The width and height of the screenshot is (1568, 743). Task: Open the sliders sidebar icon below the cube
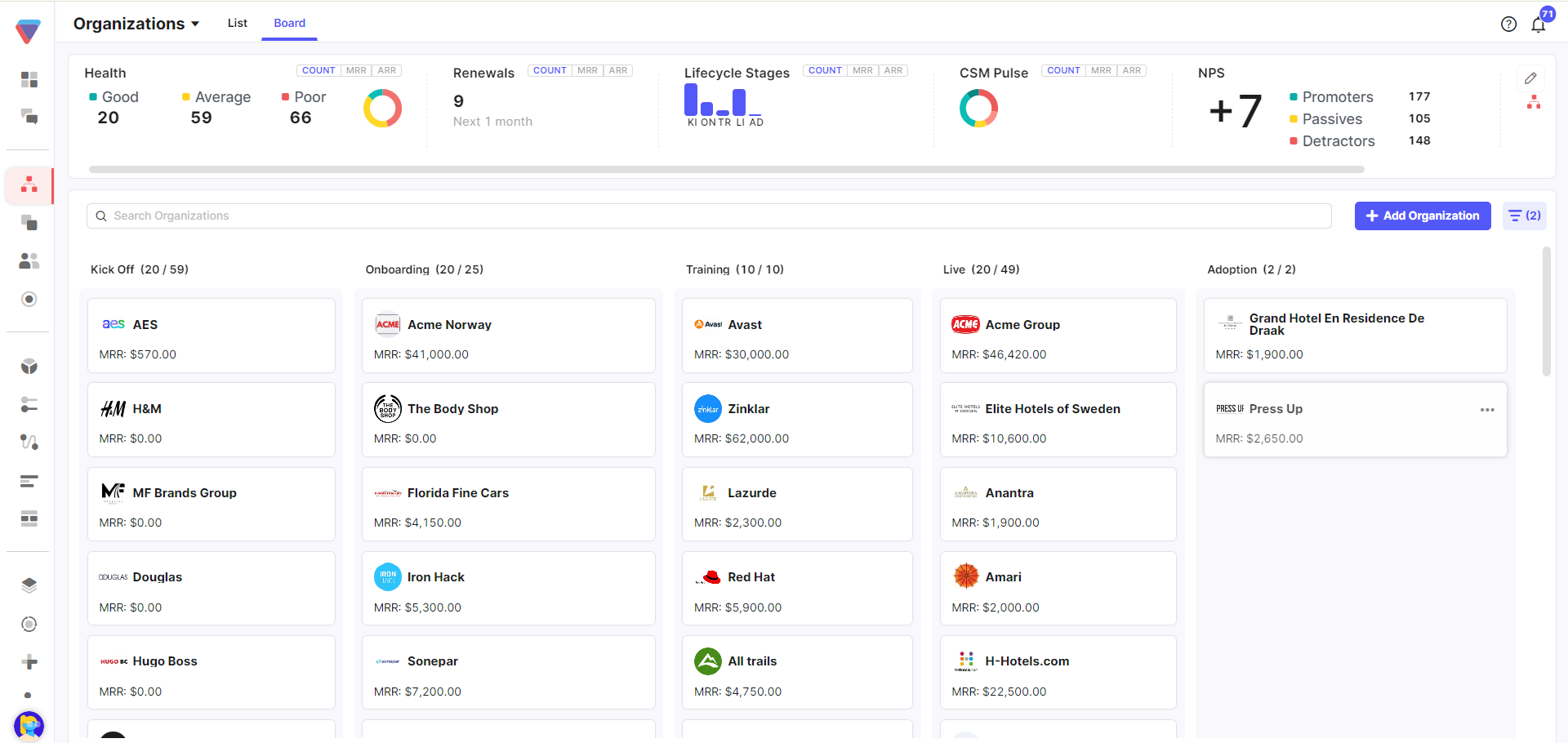(29, 404)
